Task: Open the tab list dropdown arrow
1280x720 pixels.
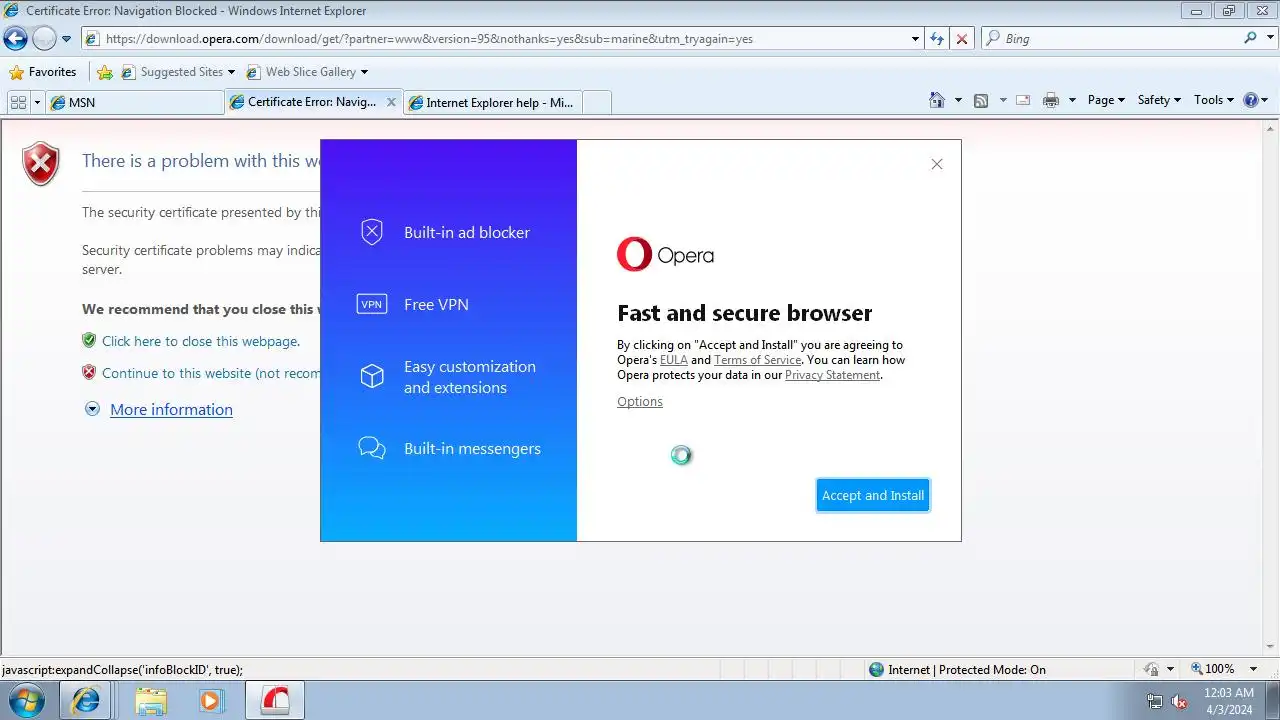Action: [x=37, y=102]
